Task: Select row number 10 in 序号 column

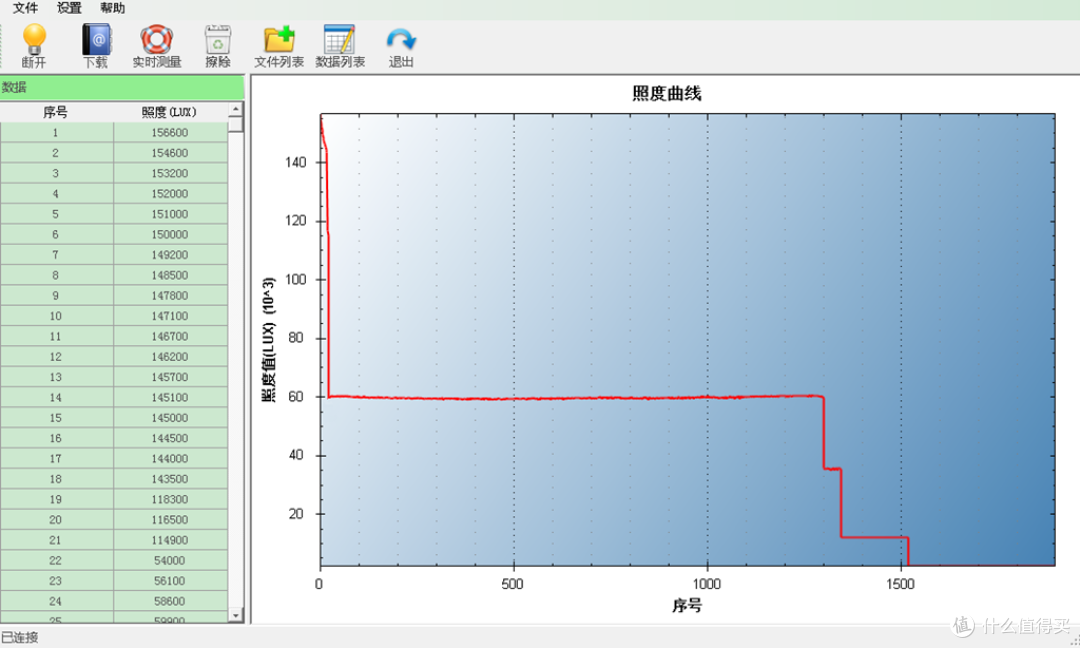Action: 56,316
